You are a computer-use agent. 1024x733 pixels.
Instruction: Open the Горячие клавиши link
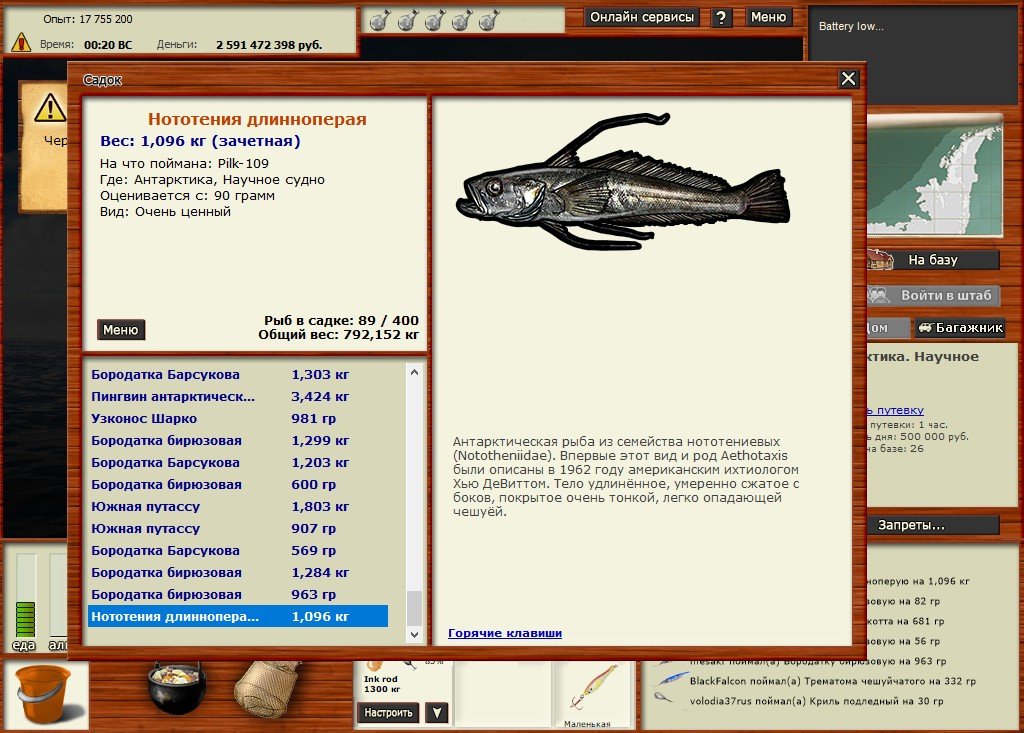(x=505, y=633)
